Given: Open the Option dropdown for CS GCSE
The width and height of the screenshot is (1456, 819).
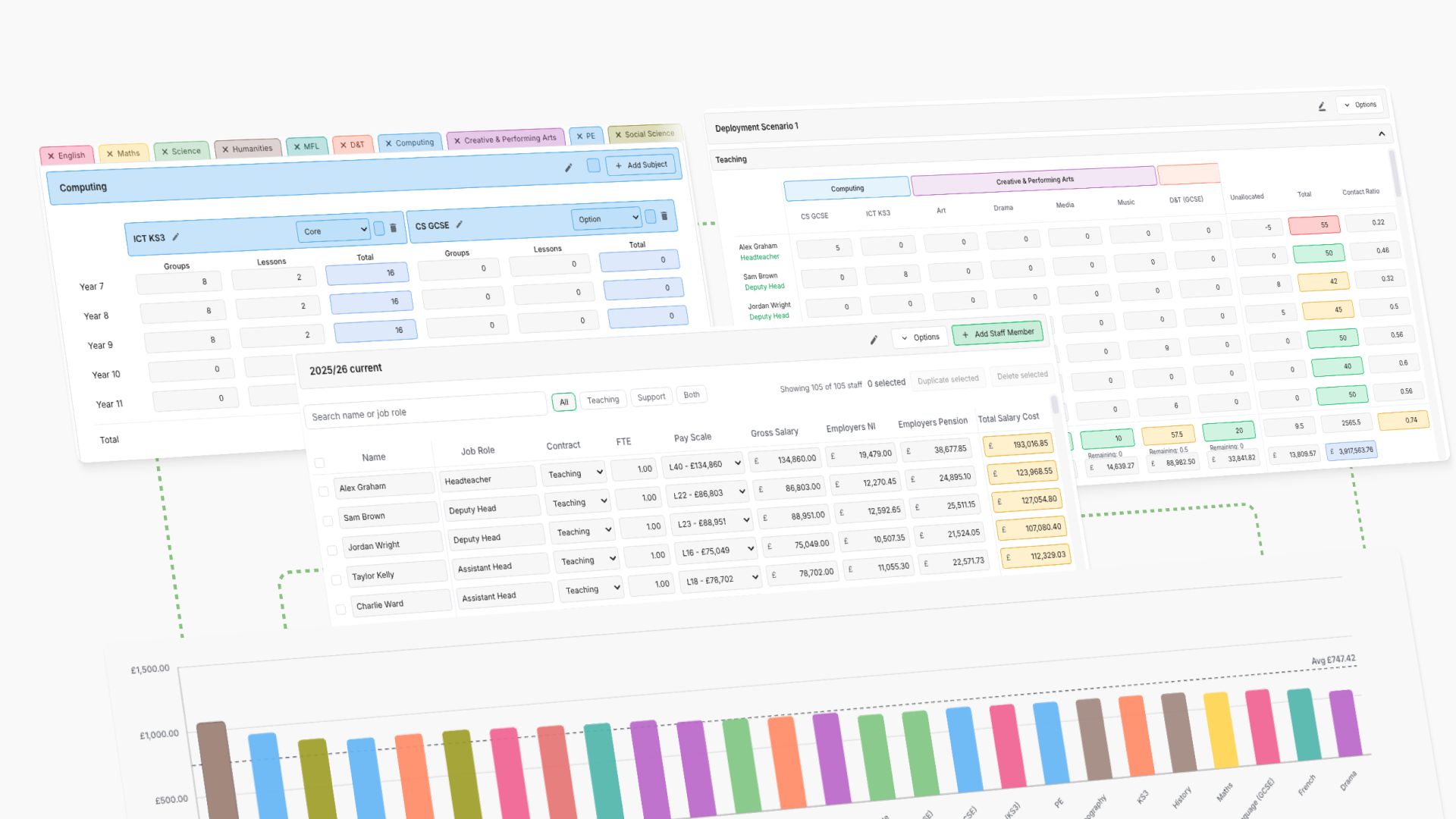Looking at the screenshot, I should click(606, 218).
